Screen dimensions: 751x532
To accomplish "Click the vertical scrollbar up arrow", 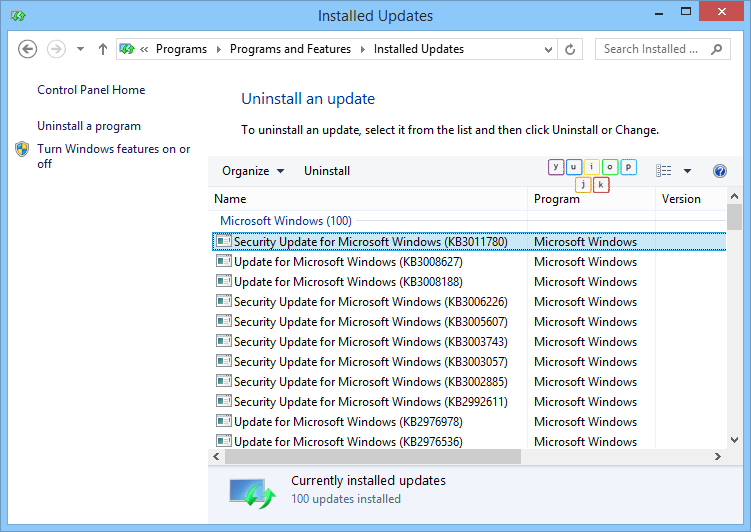I will [x=734, y=196].
